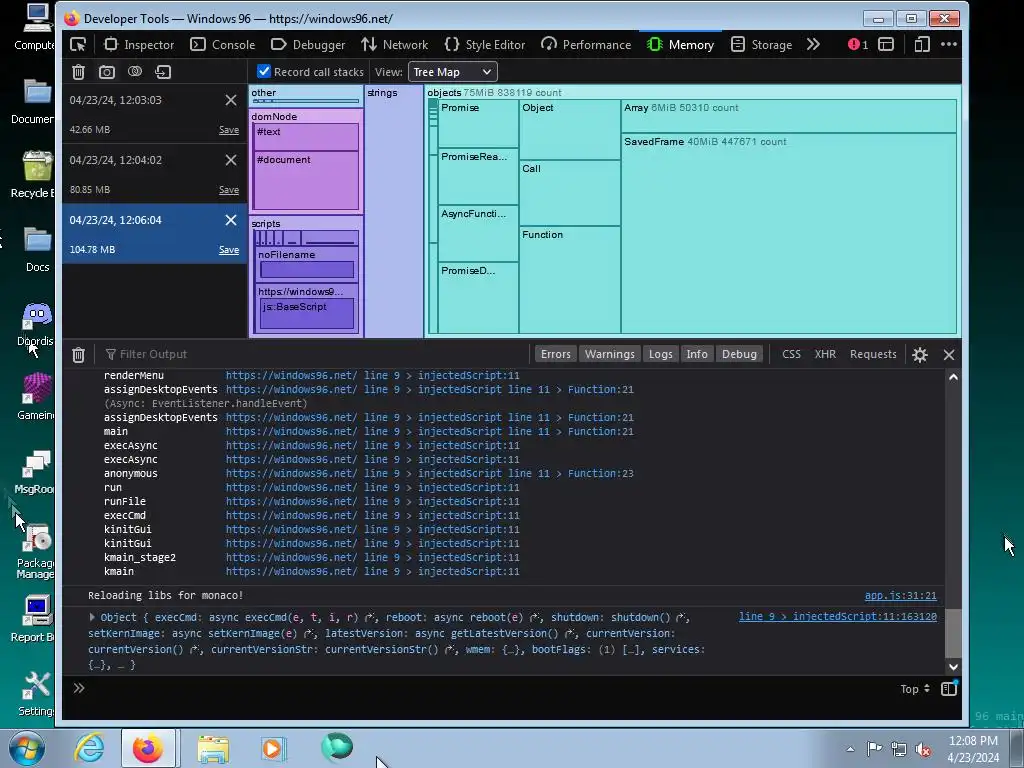Take a heap snapshot with camera icon

click(x=106, y=72)
